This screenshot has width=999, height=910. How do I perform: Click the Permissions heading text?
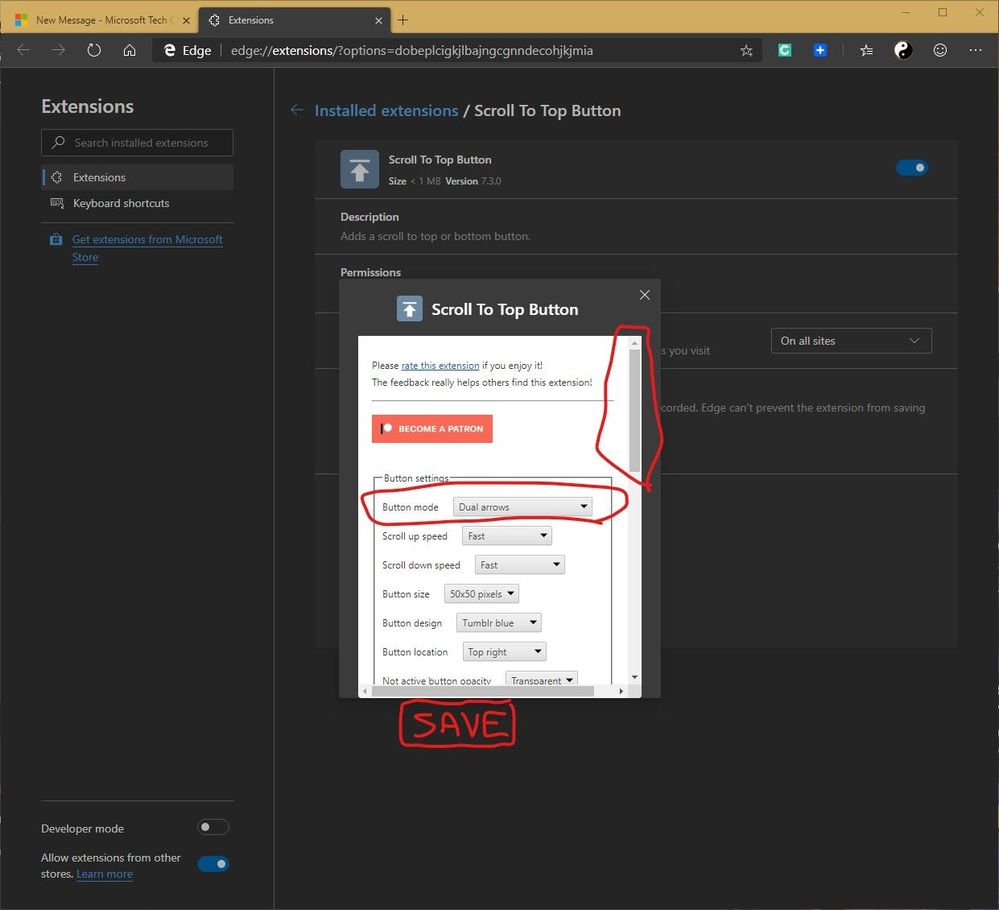pyautogui.click(x=370, y=272)
